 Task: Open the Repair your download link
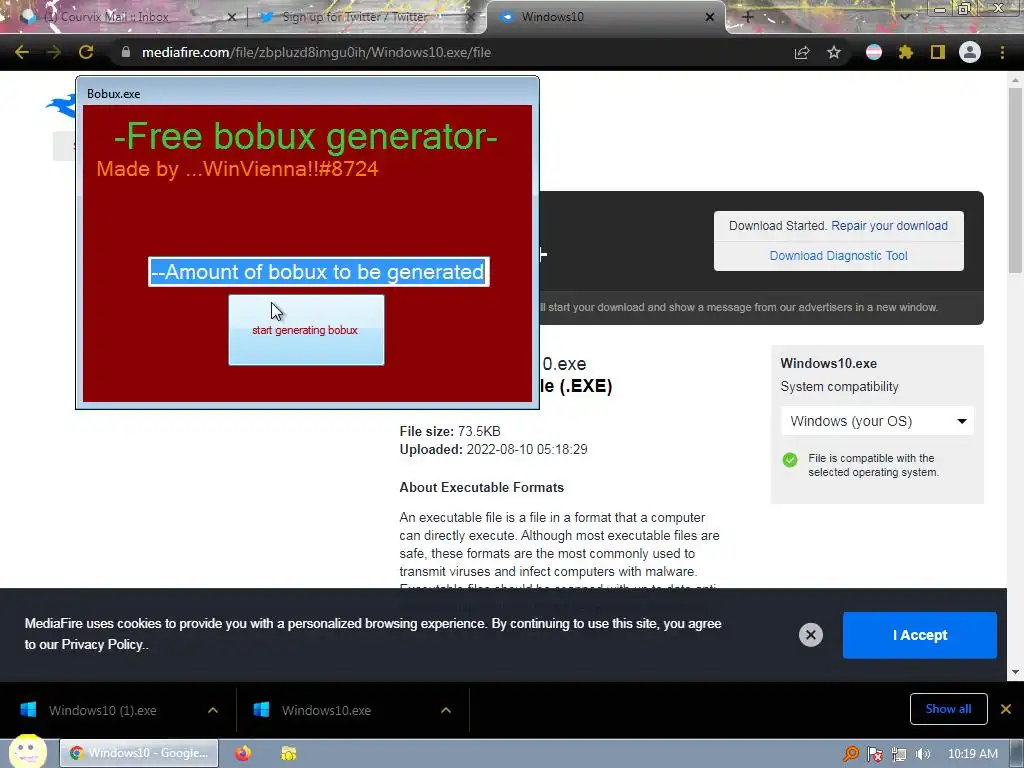coord(889,225)
